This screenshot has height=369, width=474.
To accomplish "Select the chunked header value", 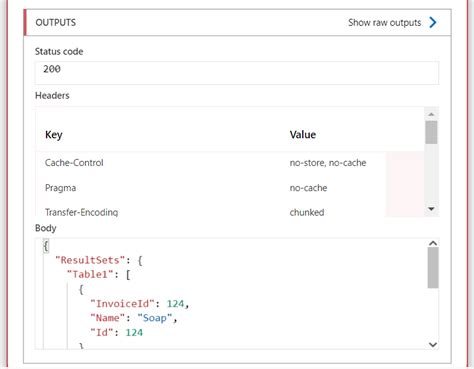I will 307,212.
